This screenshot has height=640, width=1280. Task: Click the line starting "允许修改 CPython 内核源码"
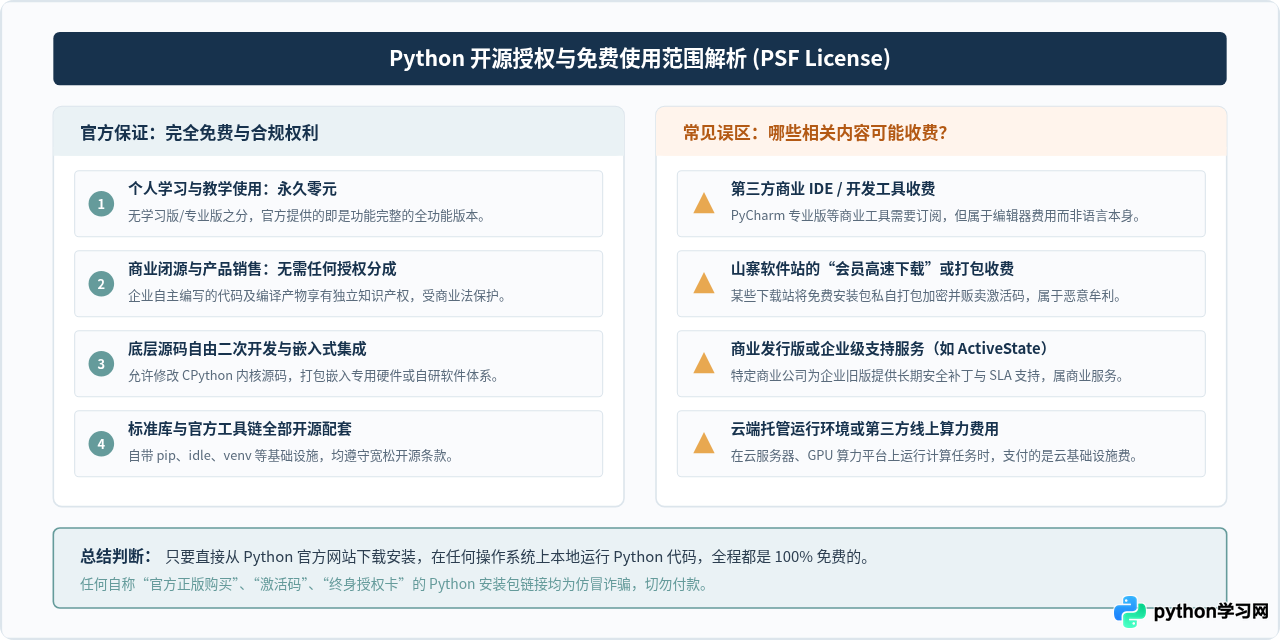coord(314,376)
